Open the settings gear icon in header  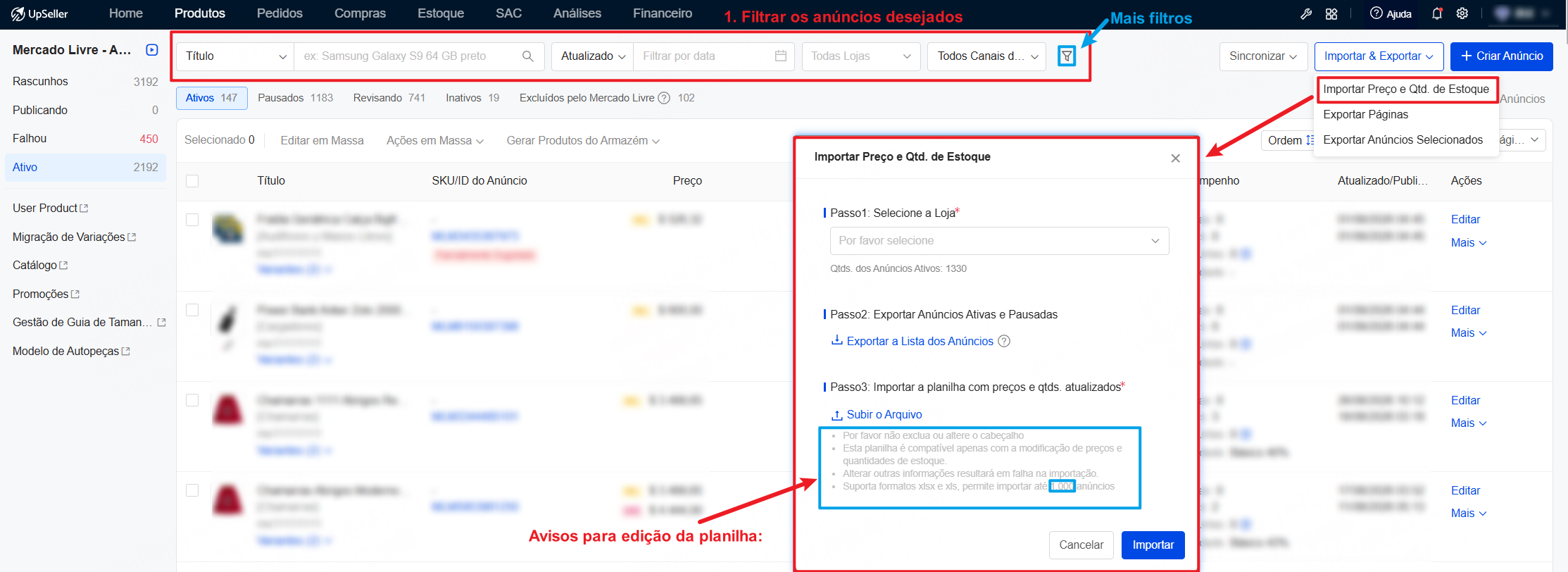[x=1462, y=13]
